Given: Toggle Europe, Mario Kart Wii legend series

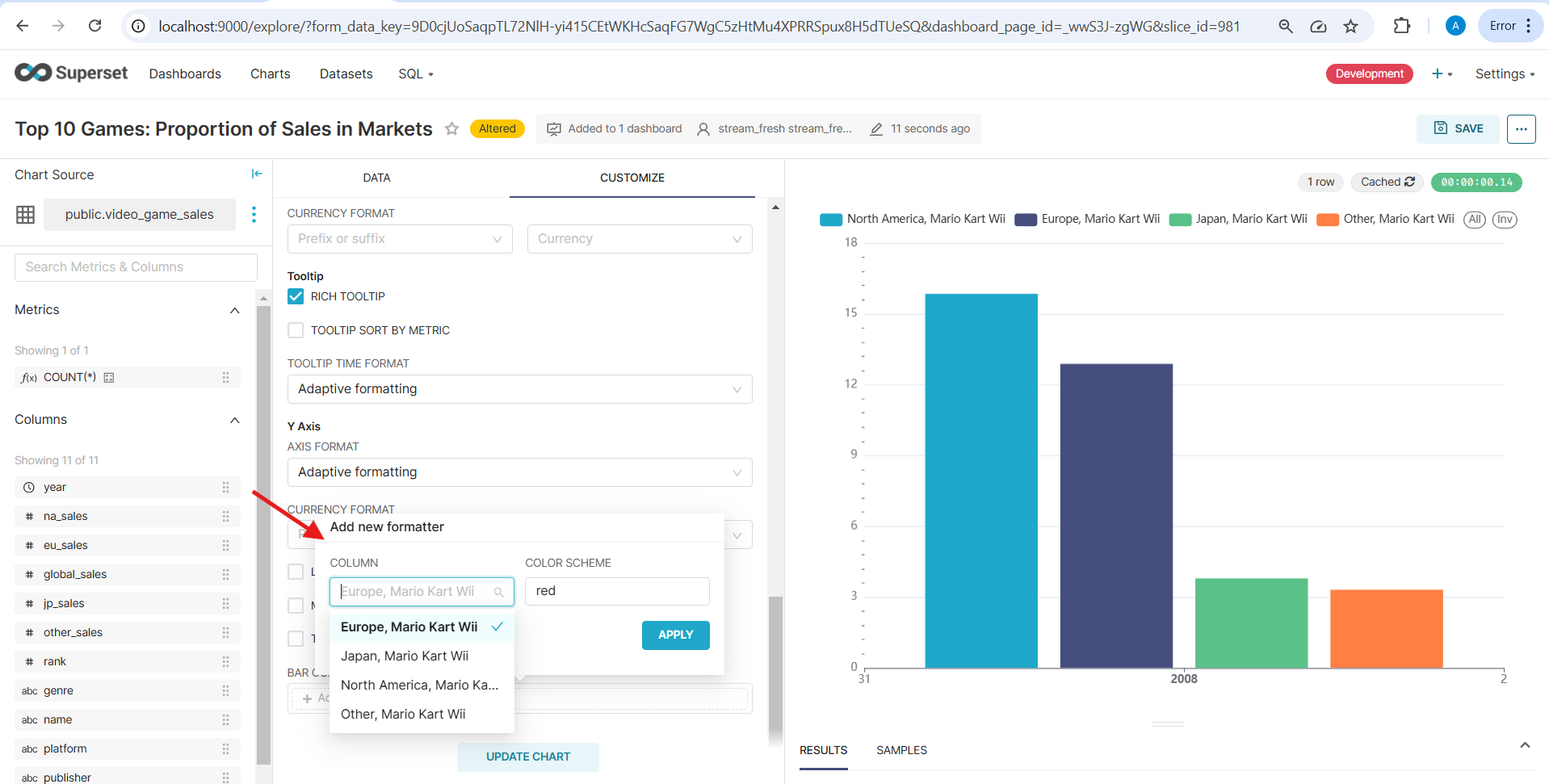Looking at the screenshot, I should click(1087, 219).
